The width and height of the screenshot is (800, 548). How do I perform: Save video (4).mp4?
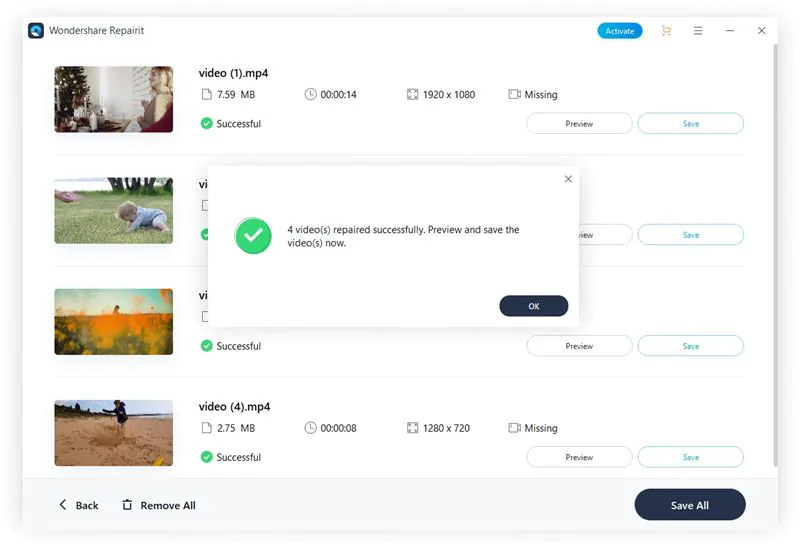coord(690,457)
